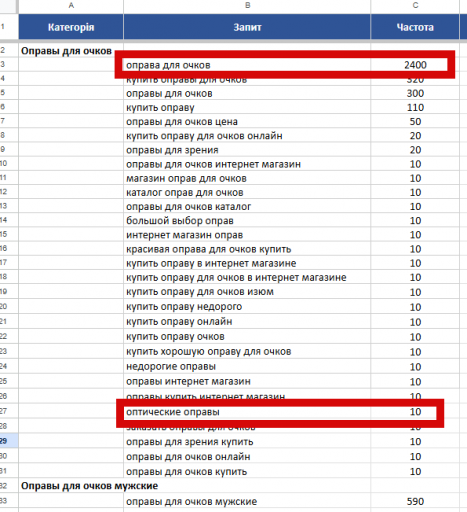467x512 pixels.
Task: Select row header 24
Action: click(x=9, y=366)
